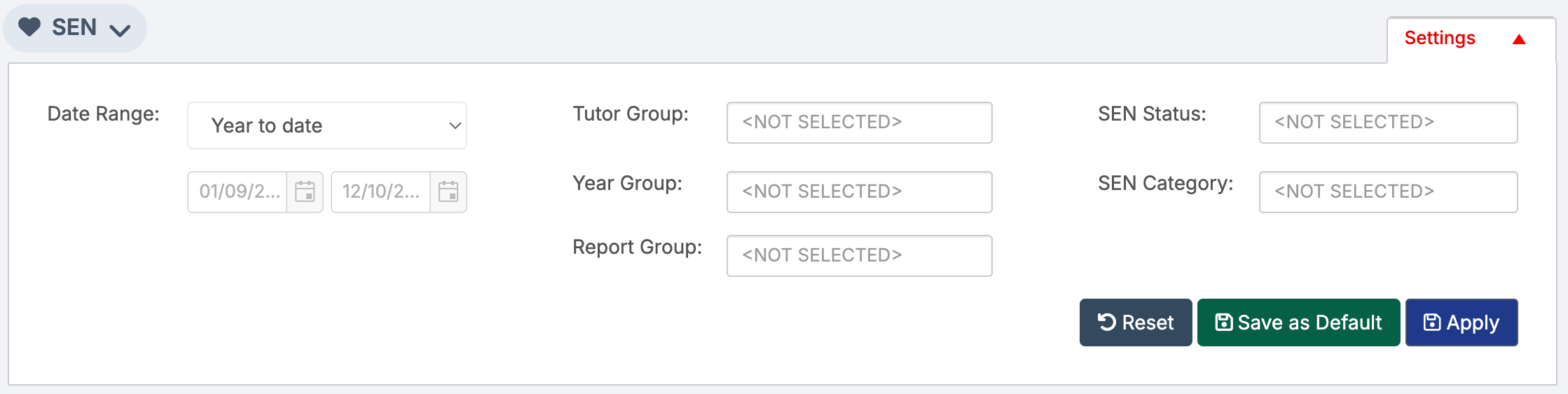Click the undo arrow icon on Reset
This screenshot has width=1568, height=394.
point(1107,322)
